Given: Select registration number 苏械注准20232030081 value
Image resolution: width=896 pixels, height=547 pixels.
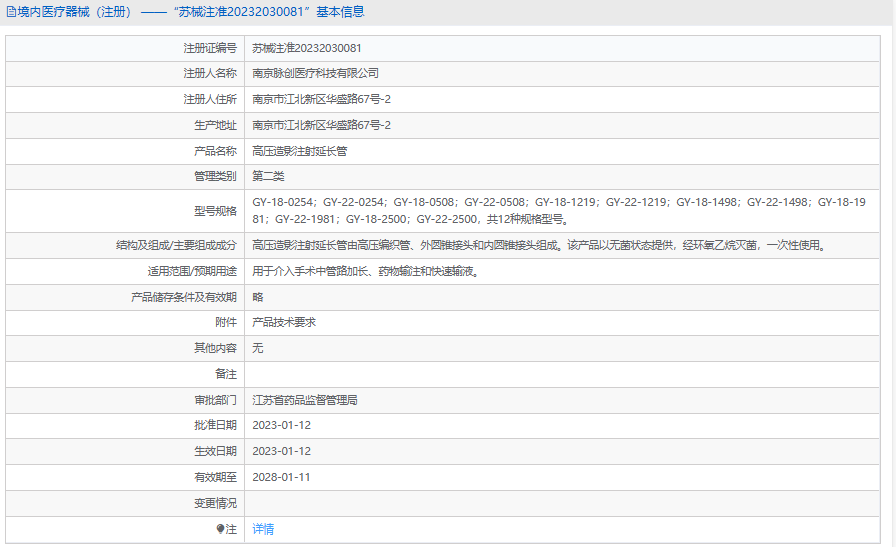Looking at the screenshot, I should point(307,49).
